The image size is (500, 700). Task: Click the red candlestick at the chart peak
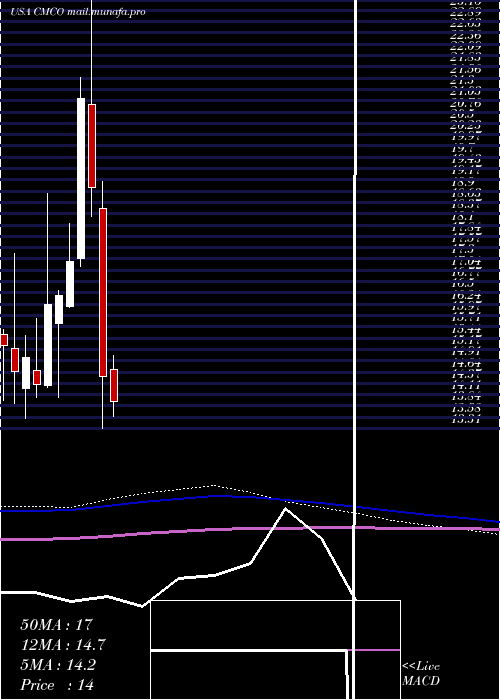tap(92, 146)
